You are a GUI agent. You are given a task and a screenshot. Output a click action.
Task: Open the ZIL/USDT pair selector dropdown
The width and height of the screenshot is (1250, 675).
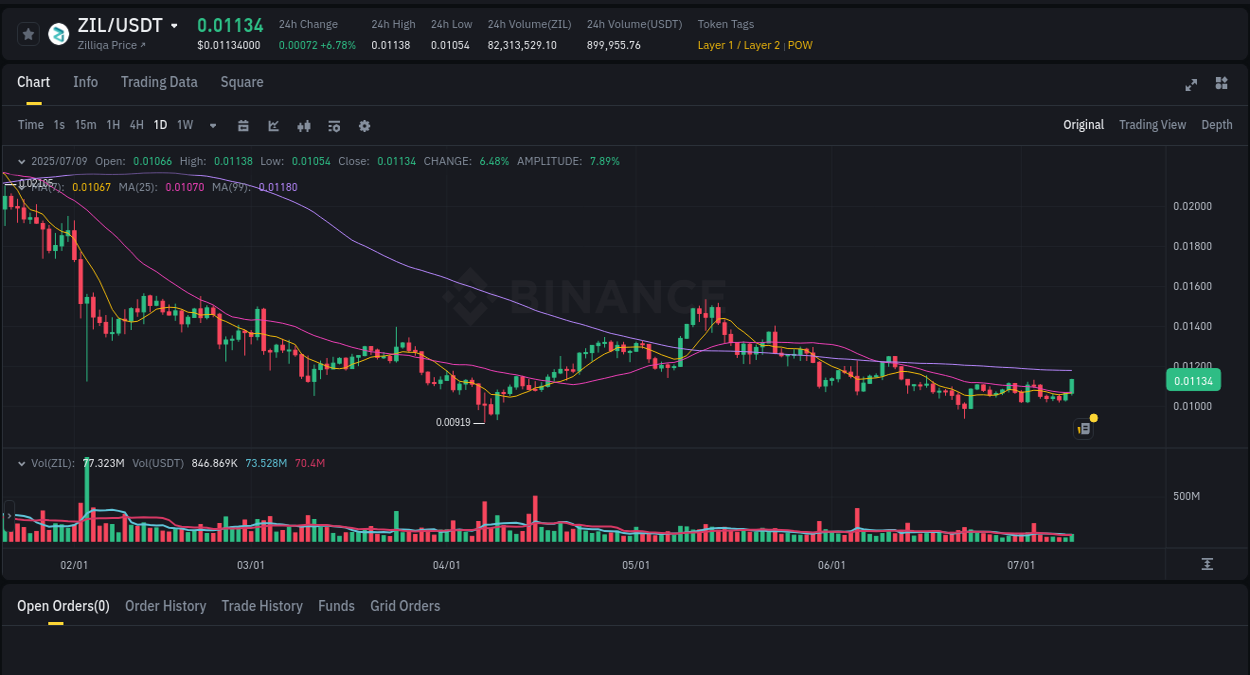174,24
